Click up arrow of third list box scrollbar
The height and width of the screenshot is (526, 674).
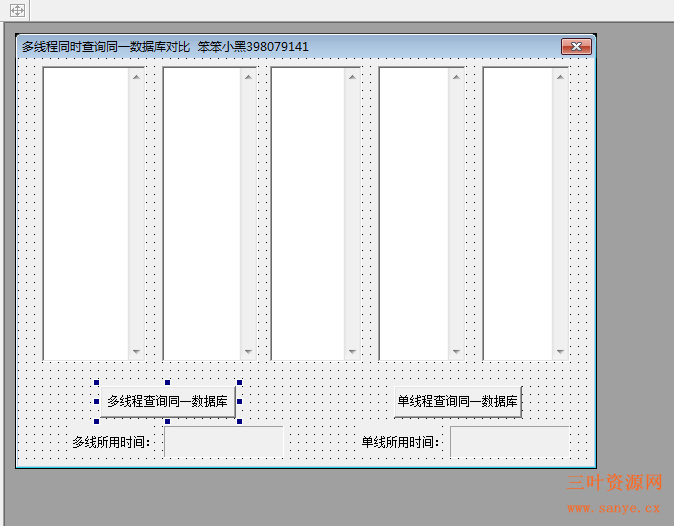[352, 77]
